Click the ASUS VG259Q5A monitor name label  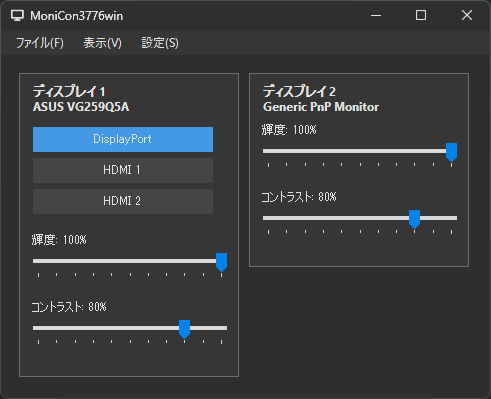tap(81, 107)
